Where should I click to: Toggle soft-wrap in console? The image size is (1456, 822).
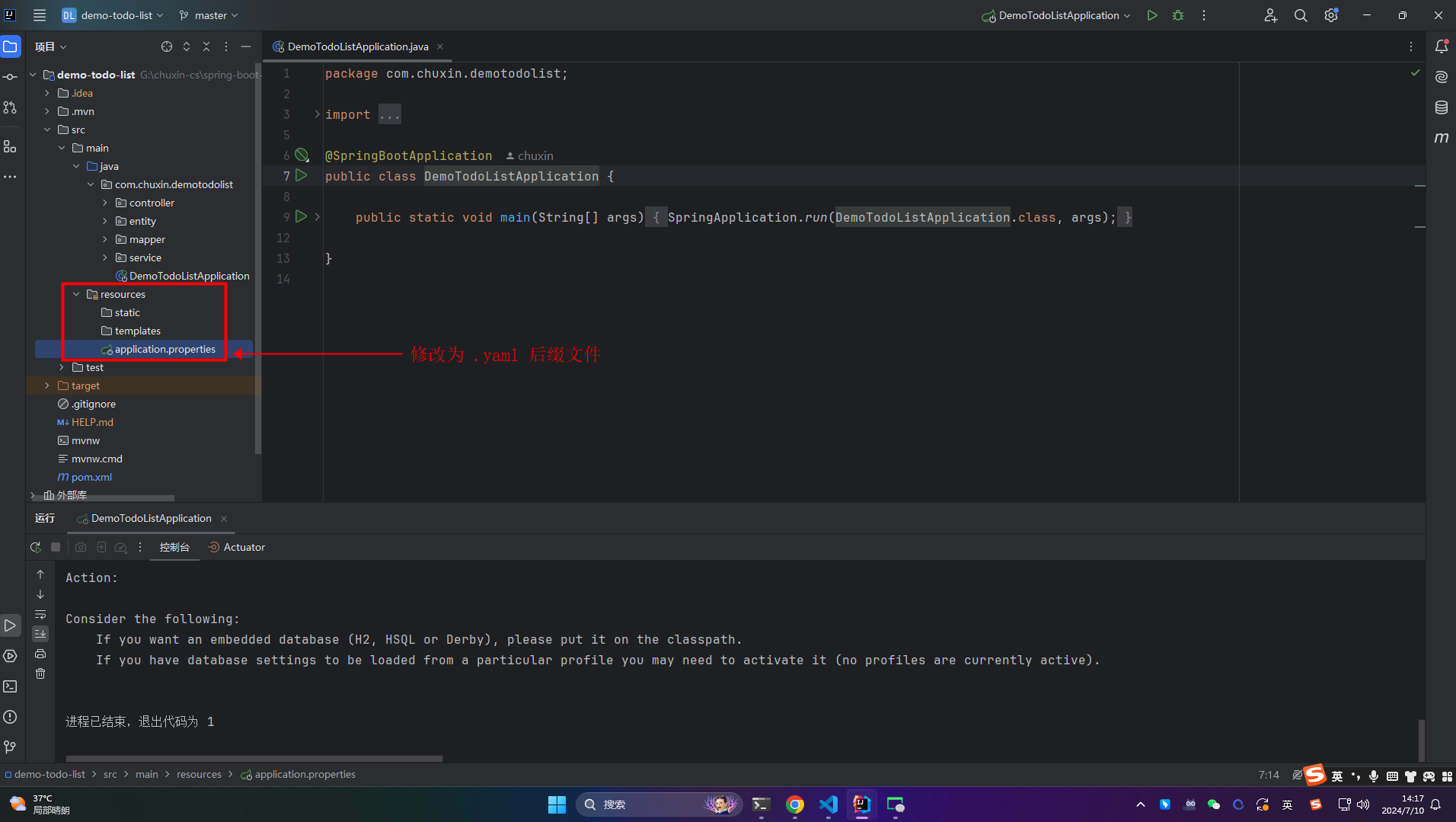[x=40, y=614]
